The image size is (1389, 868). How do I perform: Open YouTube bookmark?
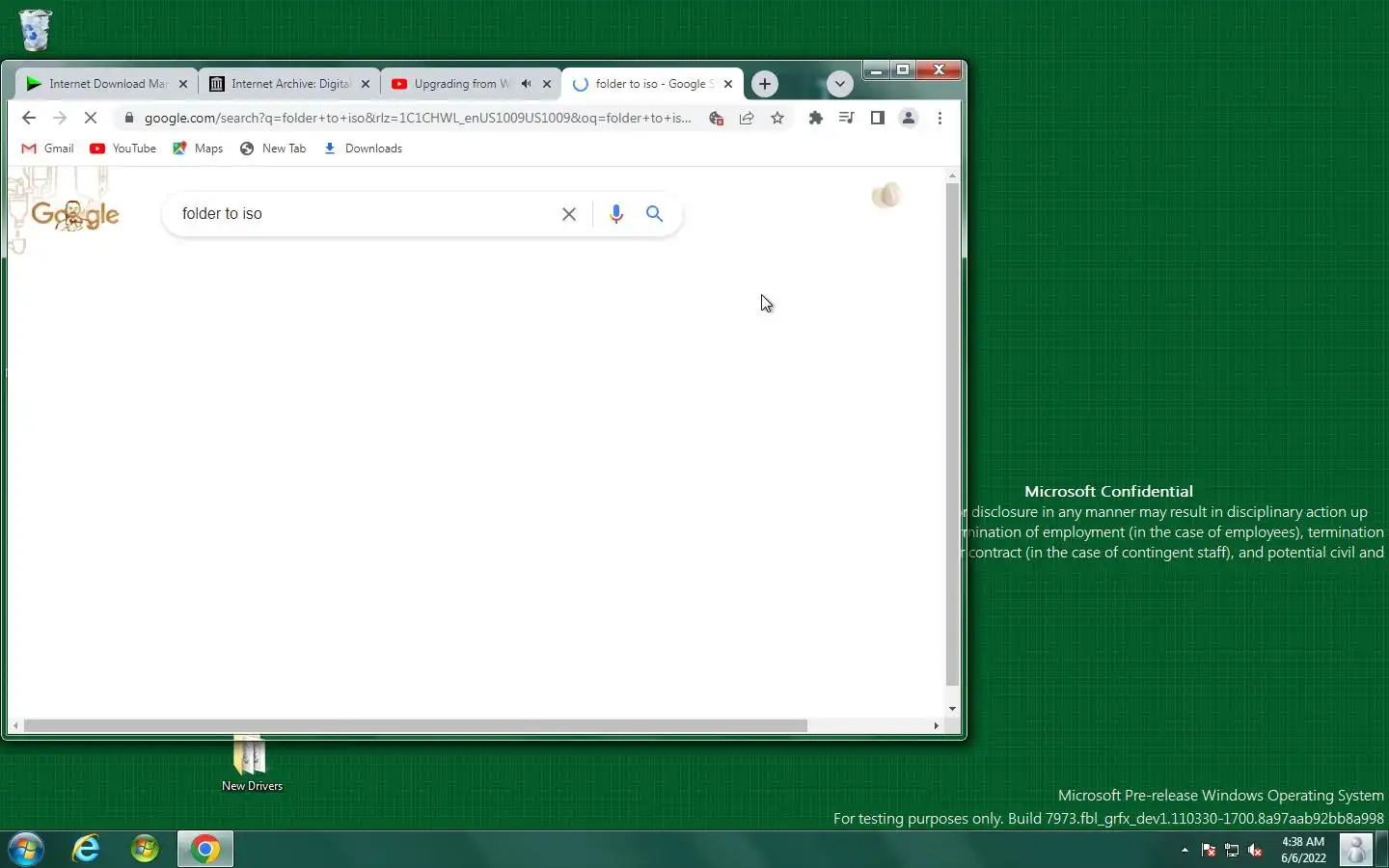tap(123, 149)
